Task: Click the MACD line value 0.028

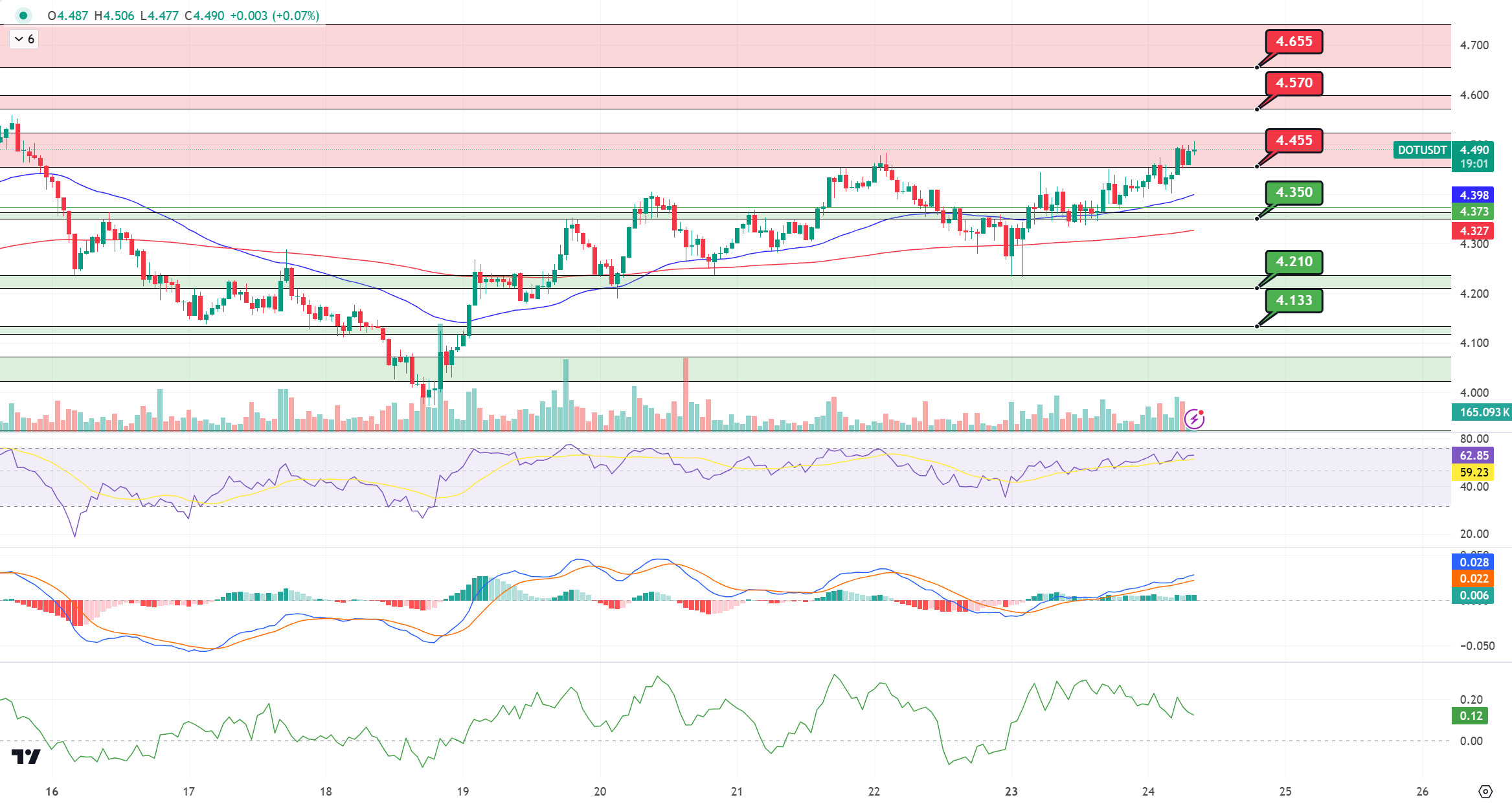Action: [1474, 562]
